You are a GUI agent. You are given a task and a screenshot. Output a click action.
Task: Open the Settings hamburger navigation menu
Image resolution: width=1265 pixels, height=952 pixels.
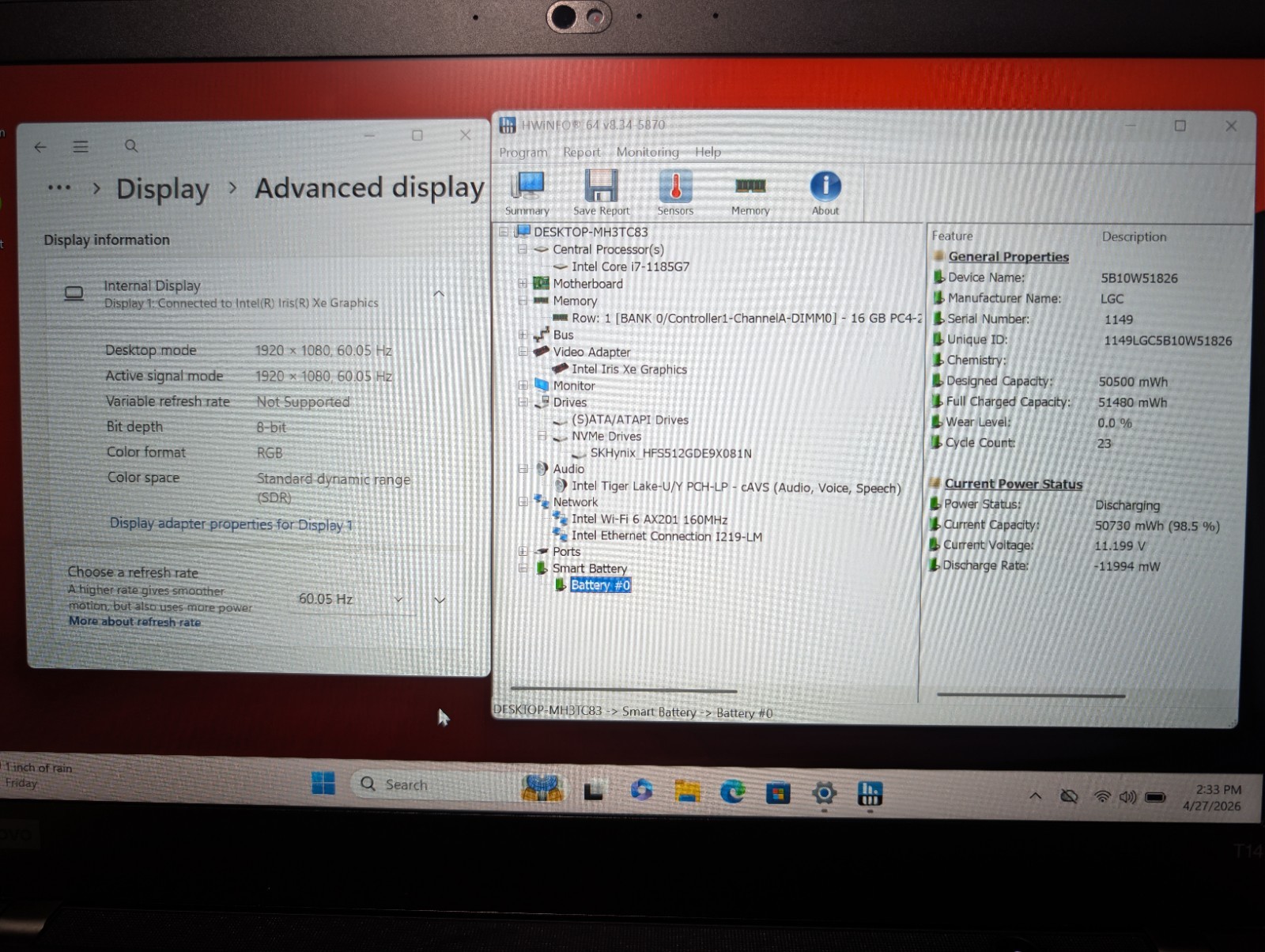click(x=81, y=146)
